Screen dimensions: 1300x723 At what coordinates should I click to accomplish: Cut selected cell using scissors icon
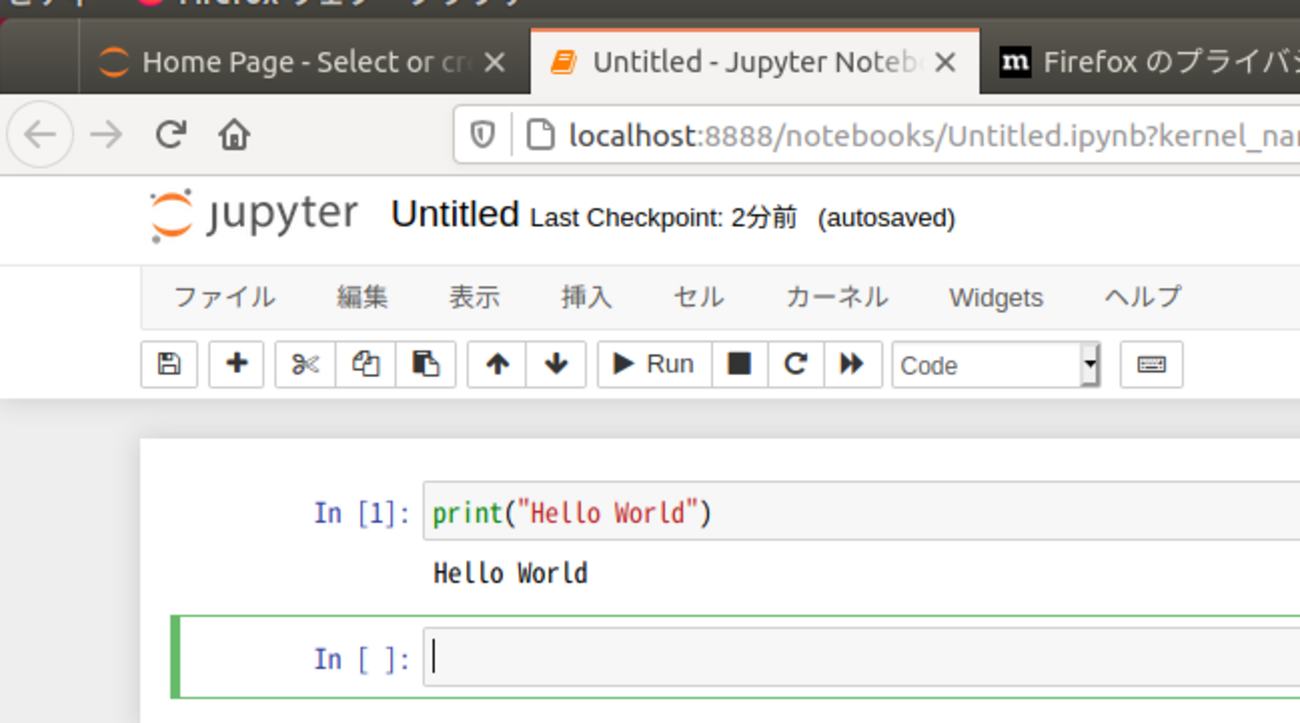305,364
